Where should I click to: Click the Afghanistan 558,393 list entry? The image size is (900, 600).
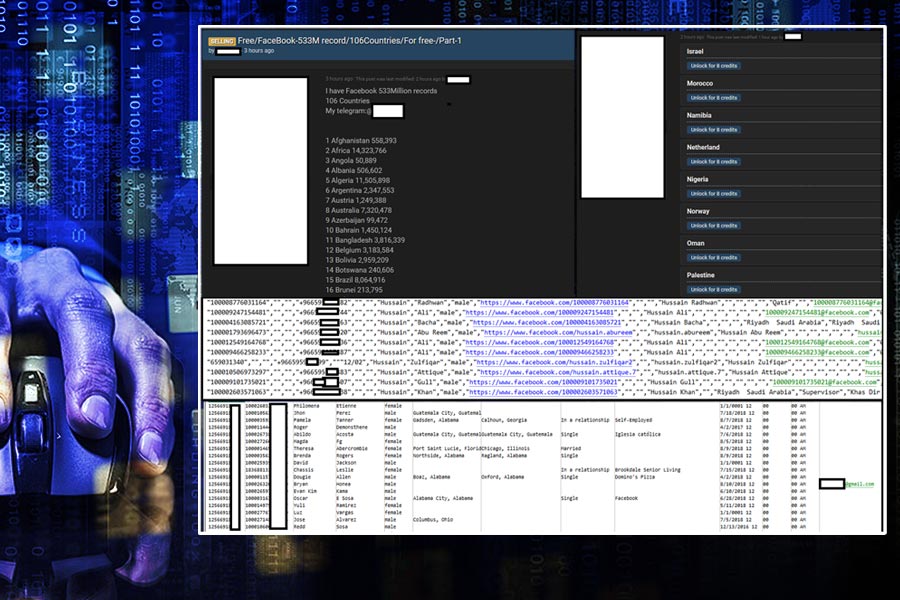(x=361, y=141)
